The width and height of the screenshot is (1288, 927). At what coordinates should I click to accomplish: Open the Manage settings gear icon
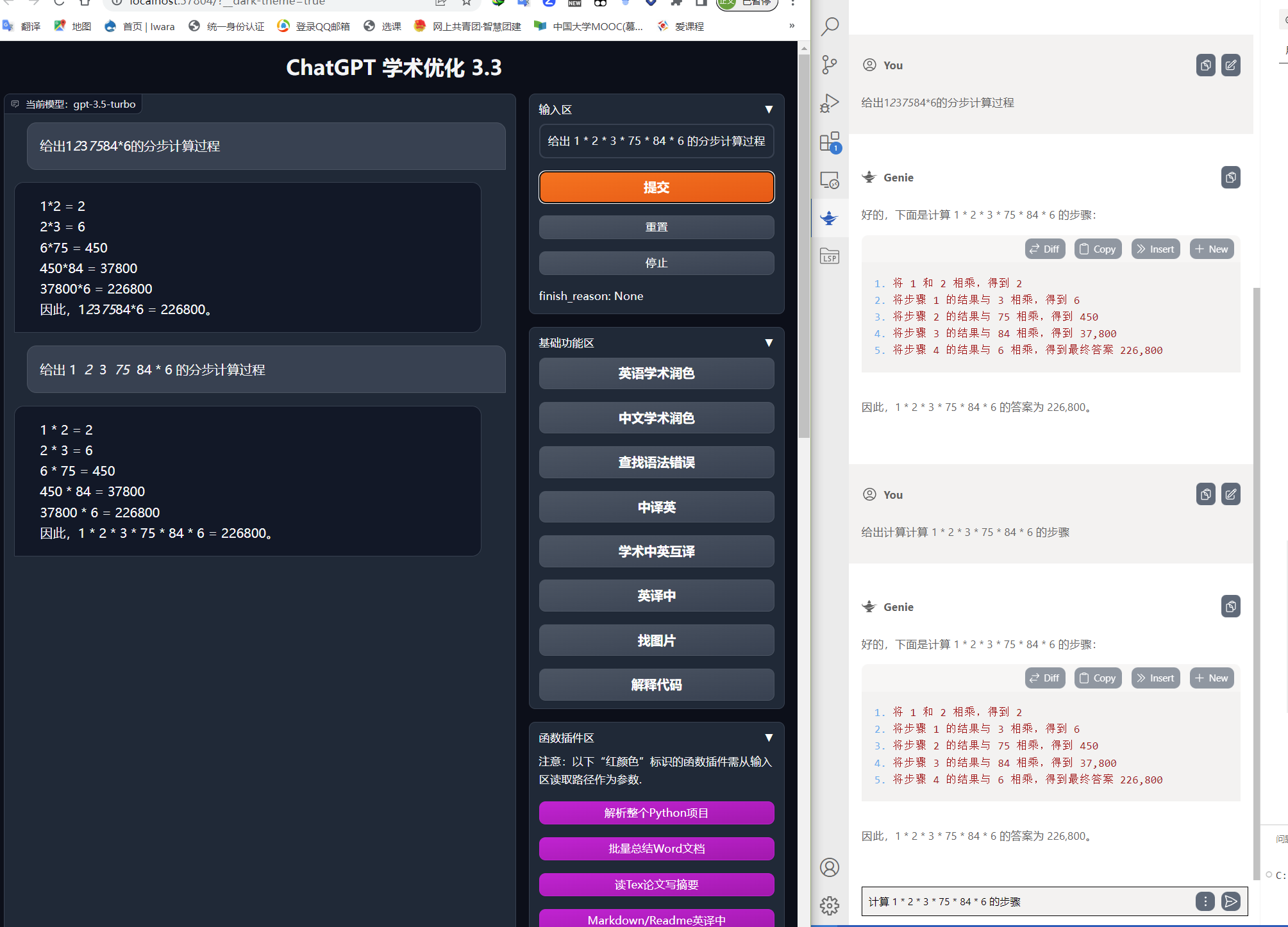coord(830,905)
